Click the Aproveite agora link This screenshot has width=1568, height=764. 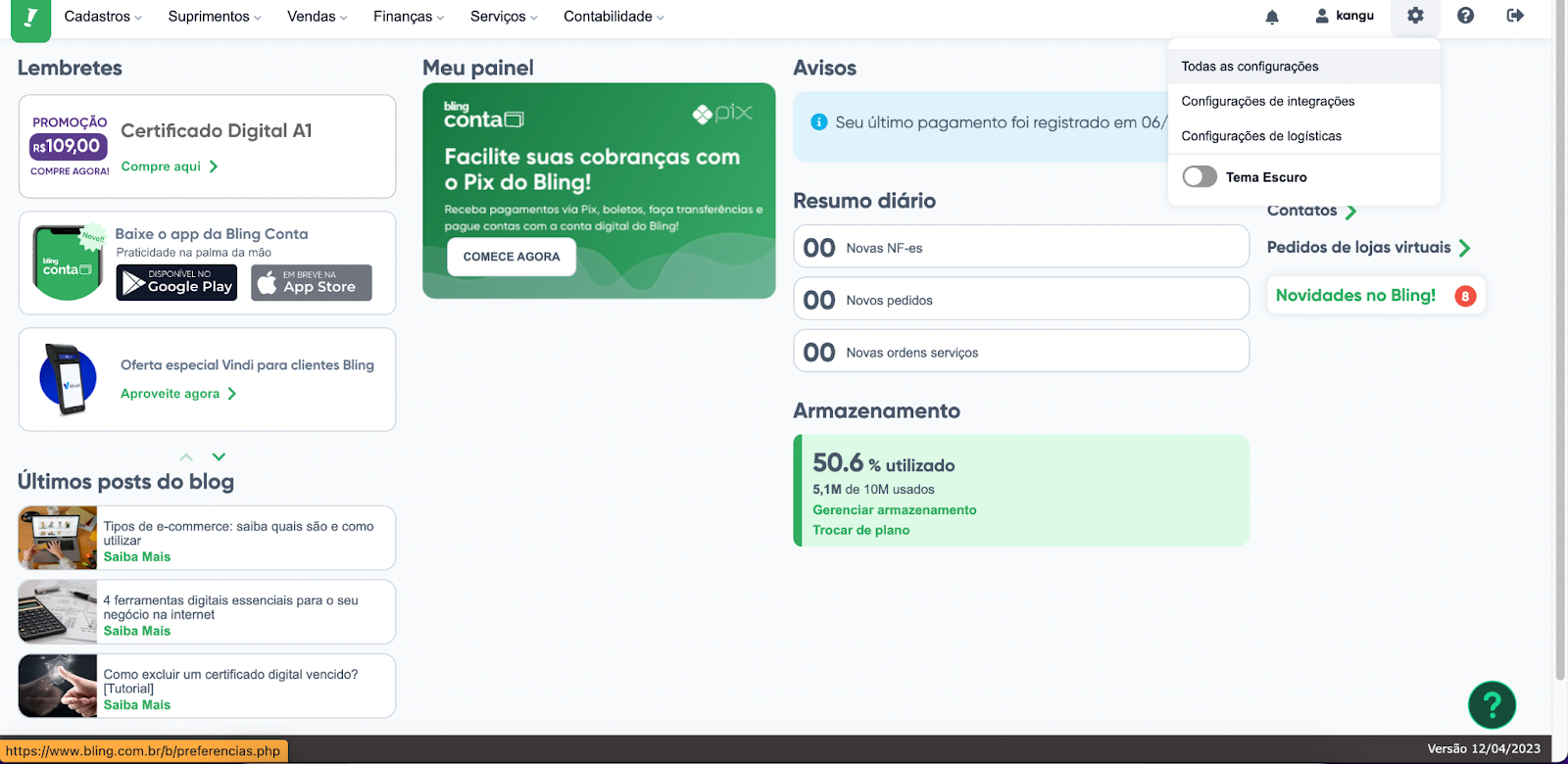pos(178,394)
